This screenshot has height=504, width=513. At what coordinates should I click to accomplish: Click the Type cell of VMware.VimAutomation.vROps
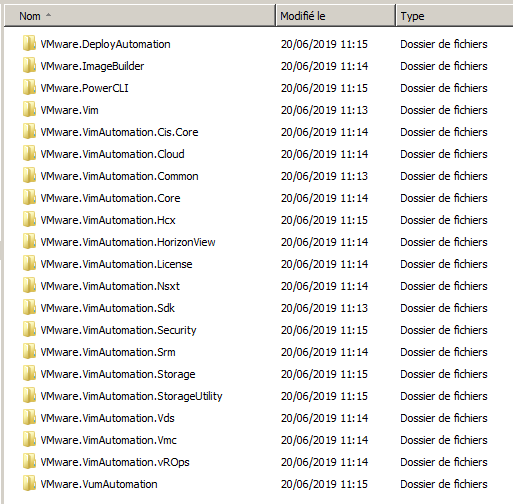pyautogui.click(x=444, y=462)
